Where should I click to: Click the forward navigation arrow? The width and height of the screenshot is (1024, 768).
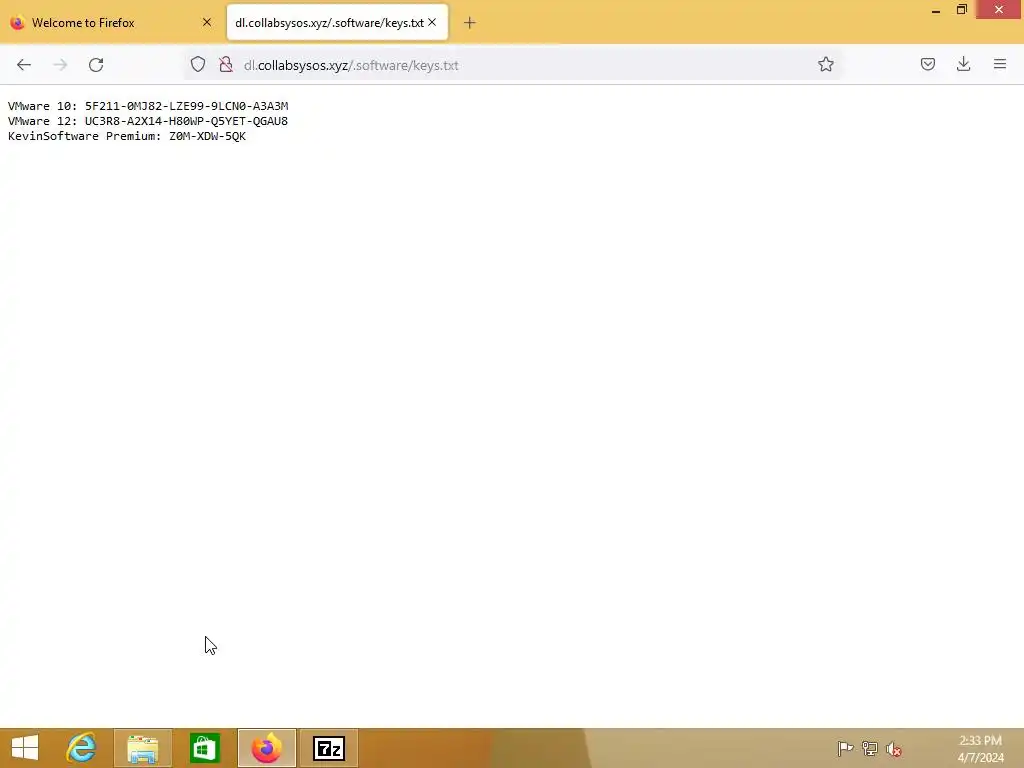(60, 65)
